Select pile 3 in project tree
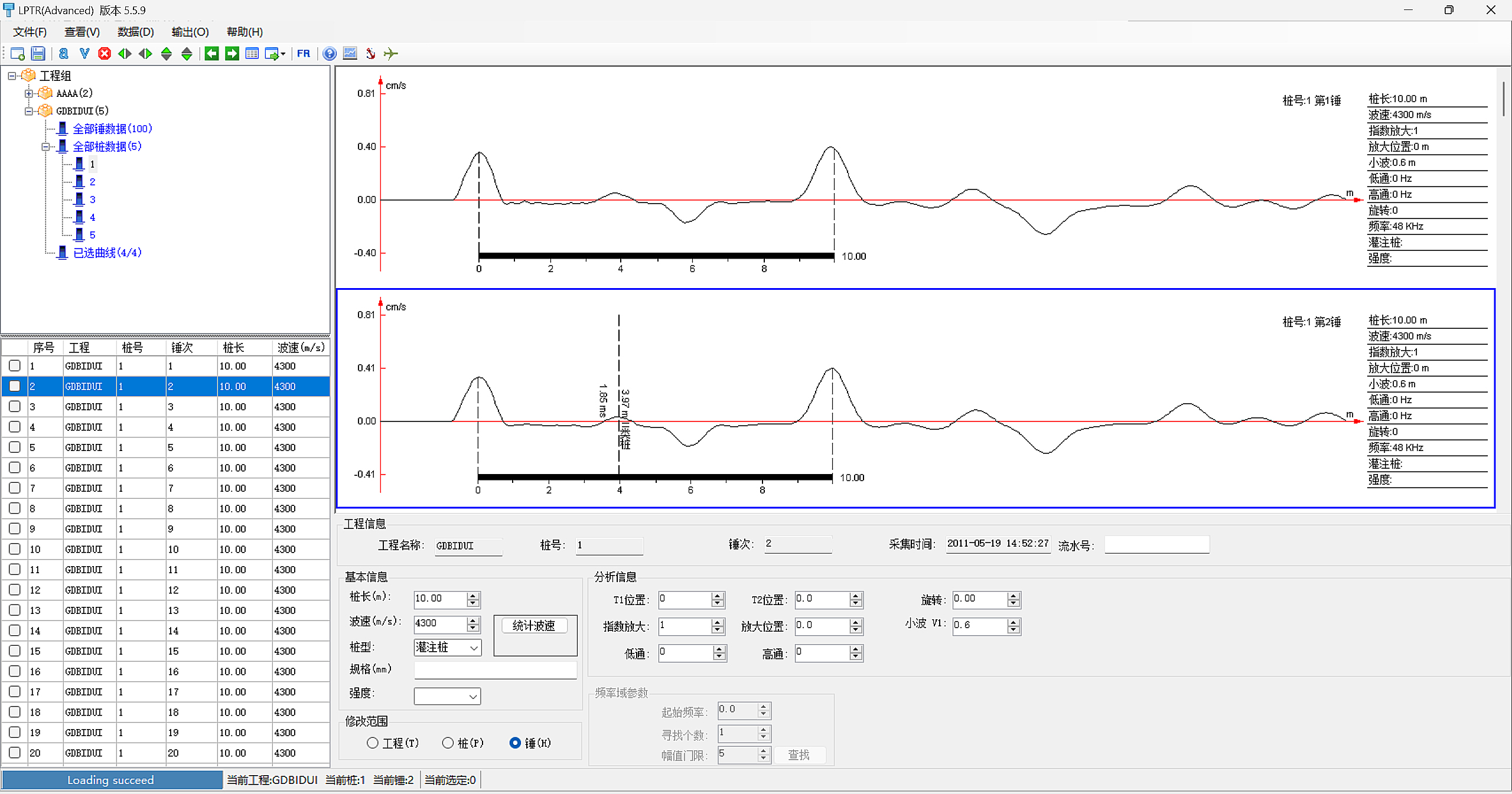 (x=92, y=200)
